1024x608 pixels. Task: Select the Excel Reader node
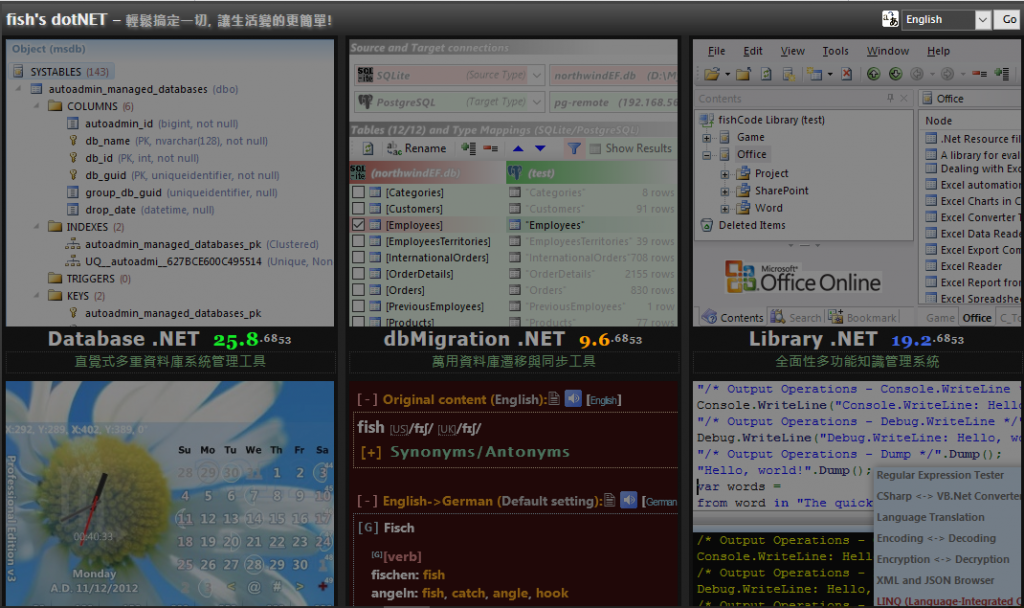pos(971,266)
